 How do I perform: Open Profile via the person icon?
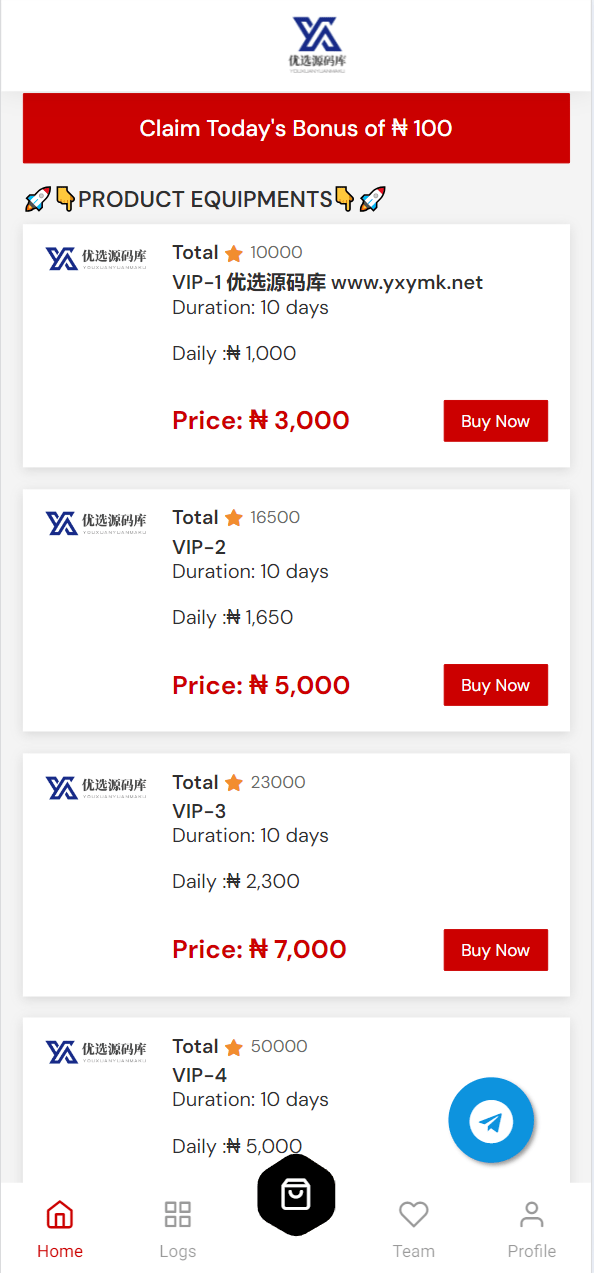pyautogui.click(x=532, y=1215)
